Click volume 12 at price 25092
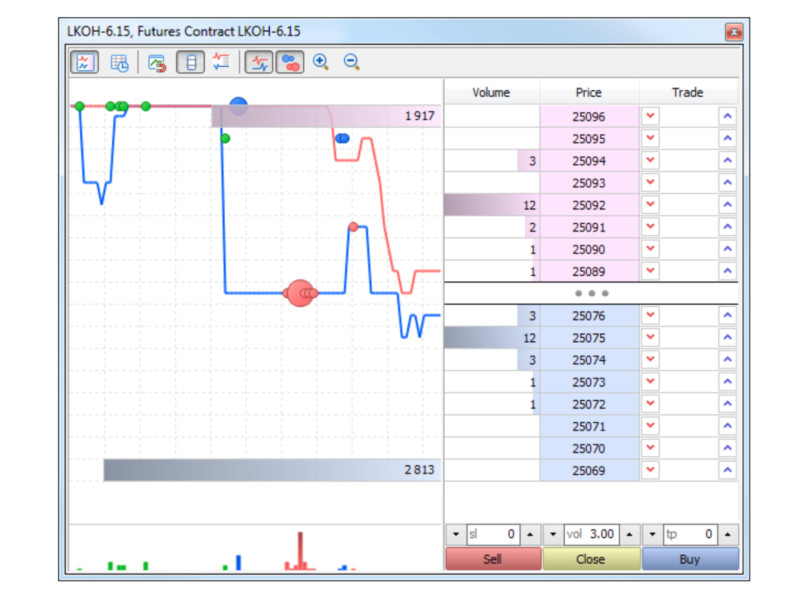This screenshot has height=599, width=800. tap(492, 205)
